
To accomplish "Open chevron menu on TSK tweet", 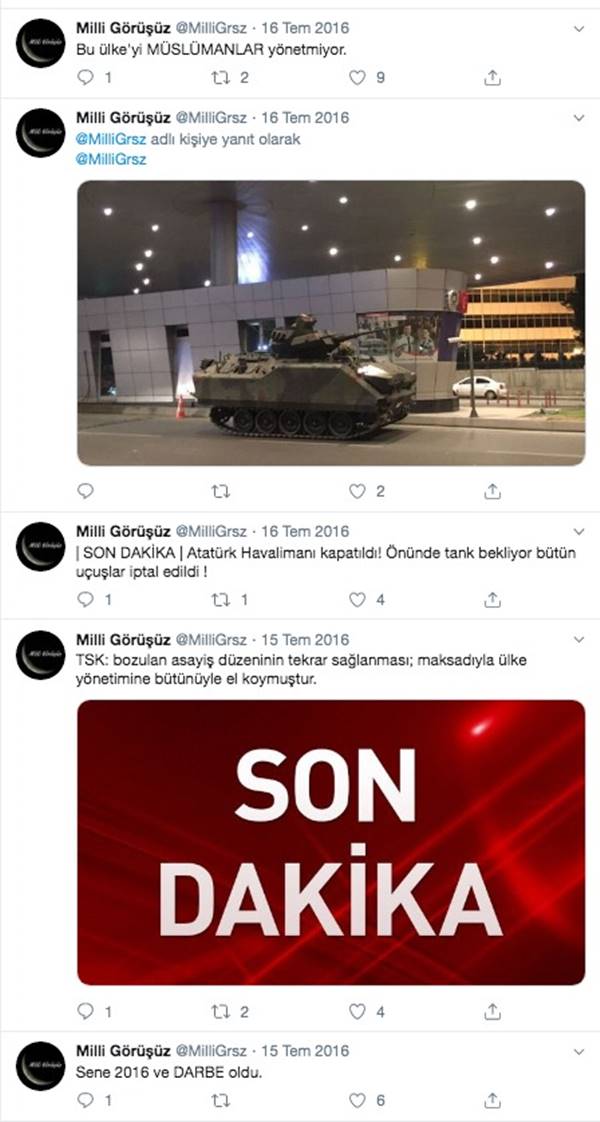I will [x=579, y=640].
